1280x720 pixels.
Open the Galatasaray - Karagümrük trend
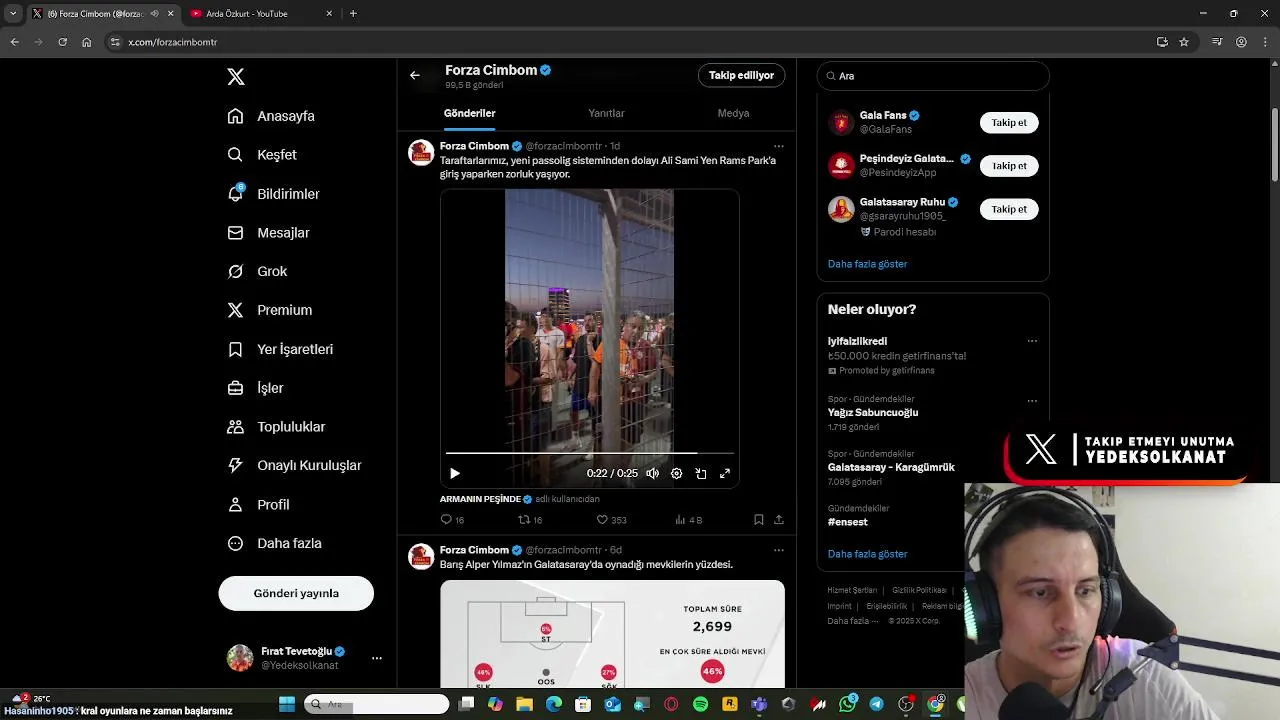pos(891,467)
